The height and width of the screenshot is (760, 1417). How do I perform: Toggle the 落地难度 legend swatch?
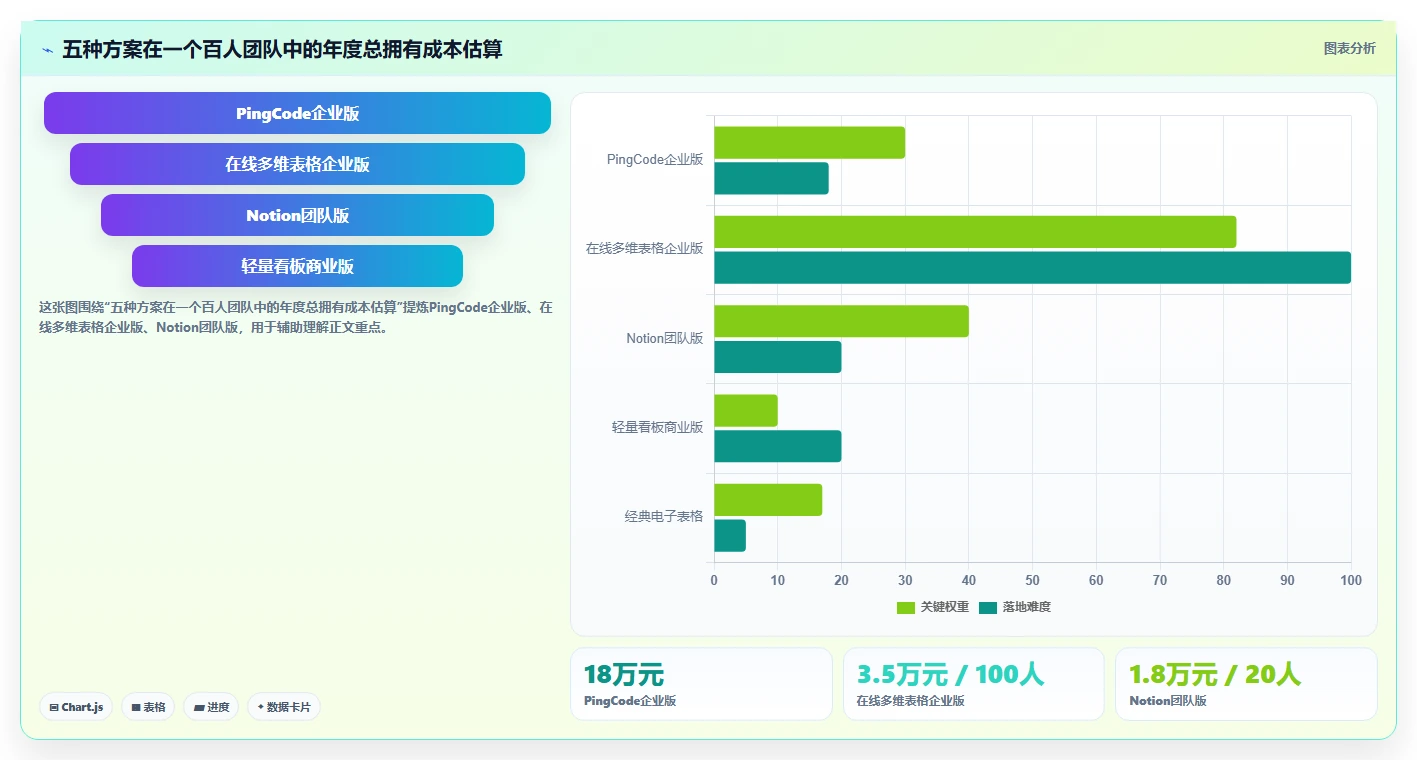click(x=988, y=607)
